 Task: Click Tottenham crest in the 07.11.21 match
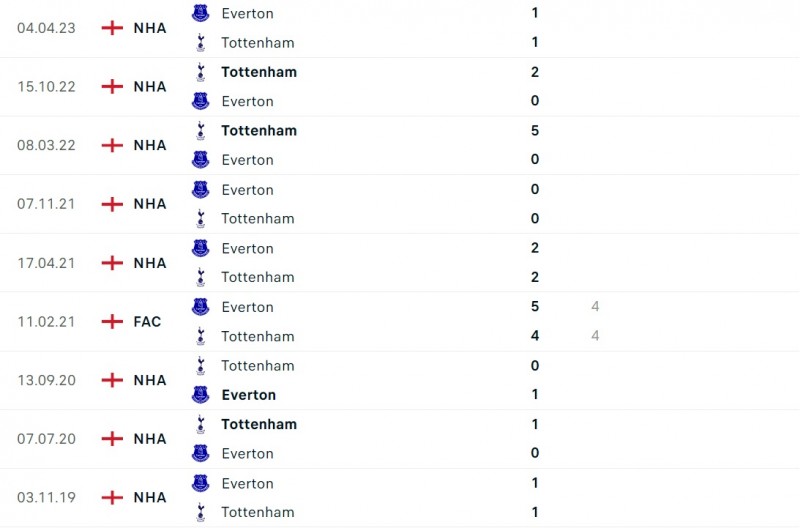[201, 218]
